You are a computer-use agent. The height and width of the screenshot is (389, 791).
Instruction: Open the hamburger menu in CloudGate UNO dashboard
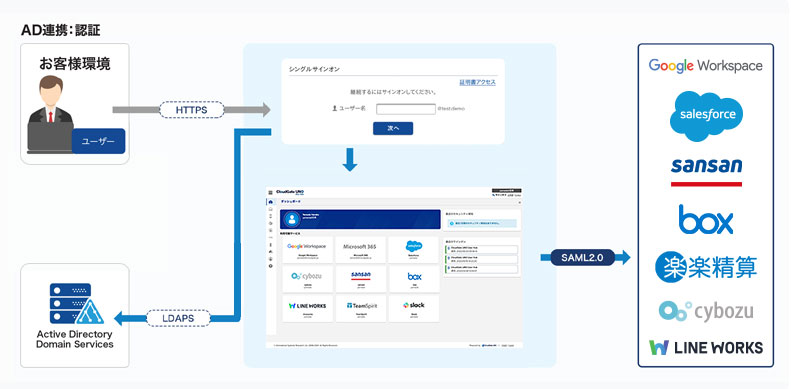click(270, 193)
